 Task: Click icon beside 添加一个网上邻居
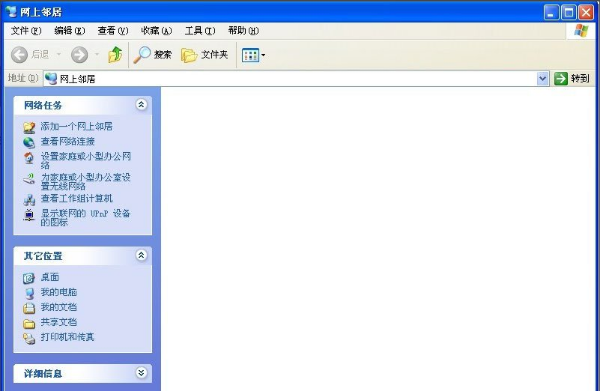tap(29, 127)
